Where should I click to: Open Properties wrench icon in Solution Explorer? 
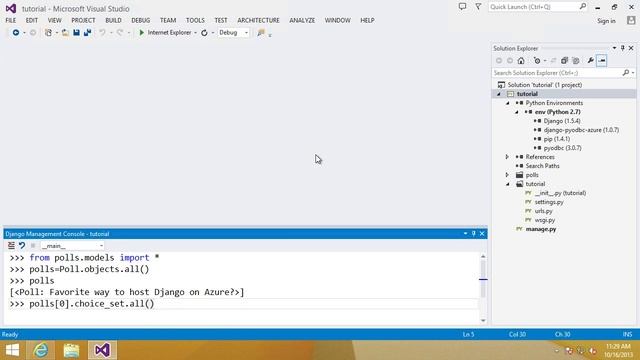click(590, 61)
